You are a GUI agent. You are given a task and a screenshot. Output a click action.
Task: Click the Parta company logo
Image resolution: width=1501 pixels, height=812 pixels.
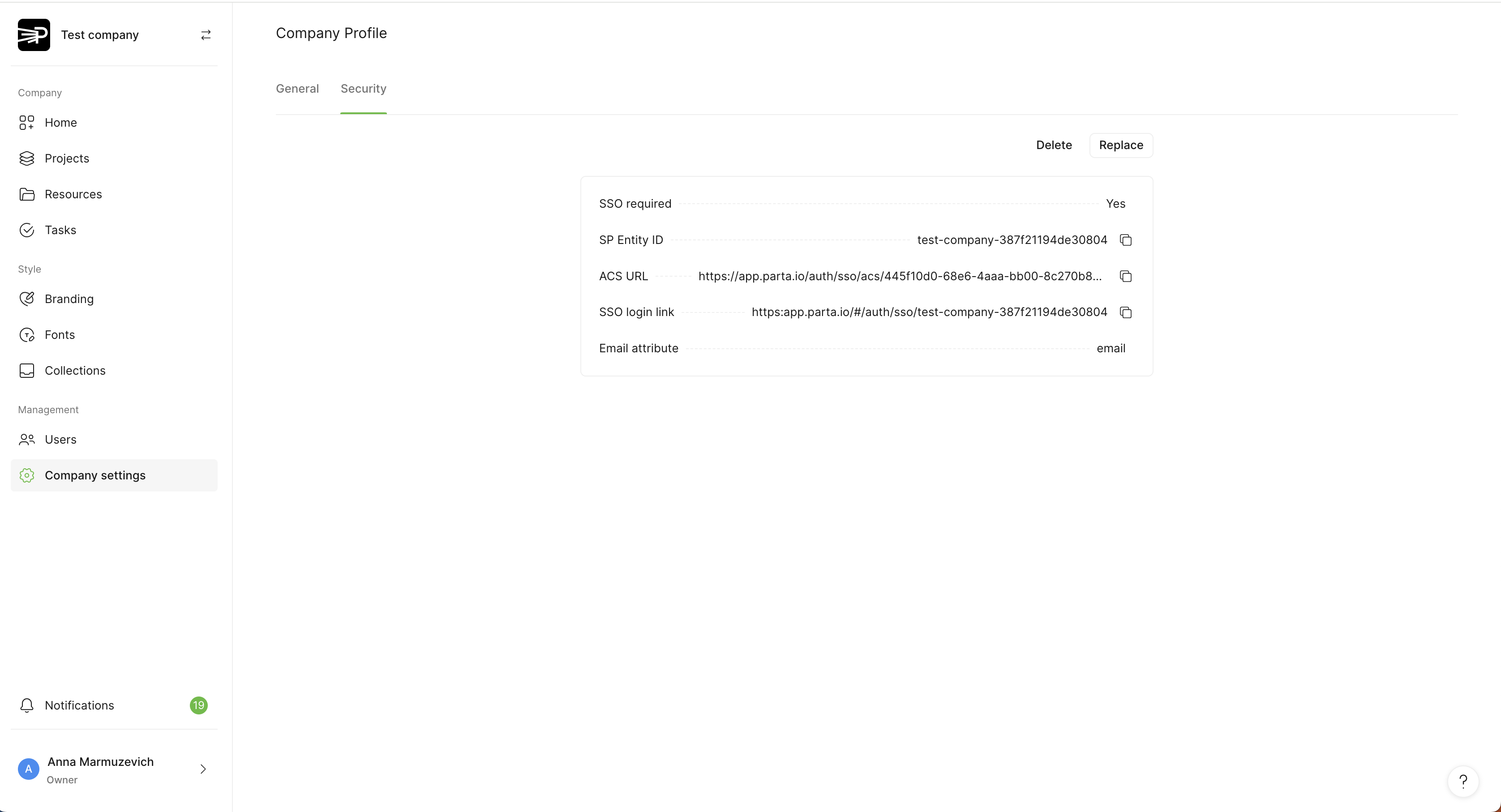pyautogui.click(x=34, y=35)
